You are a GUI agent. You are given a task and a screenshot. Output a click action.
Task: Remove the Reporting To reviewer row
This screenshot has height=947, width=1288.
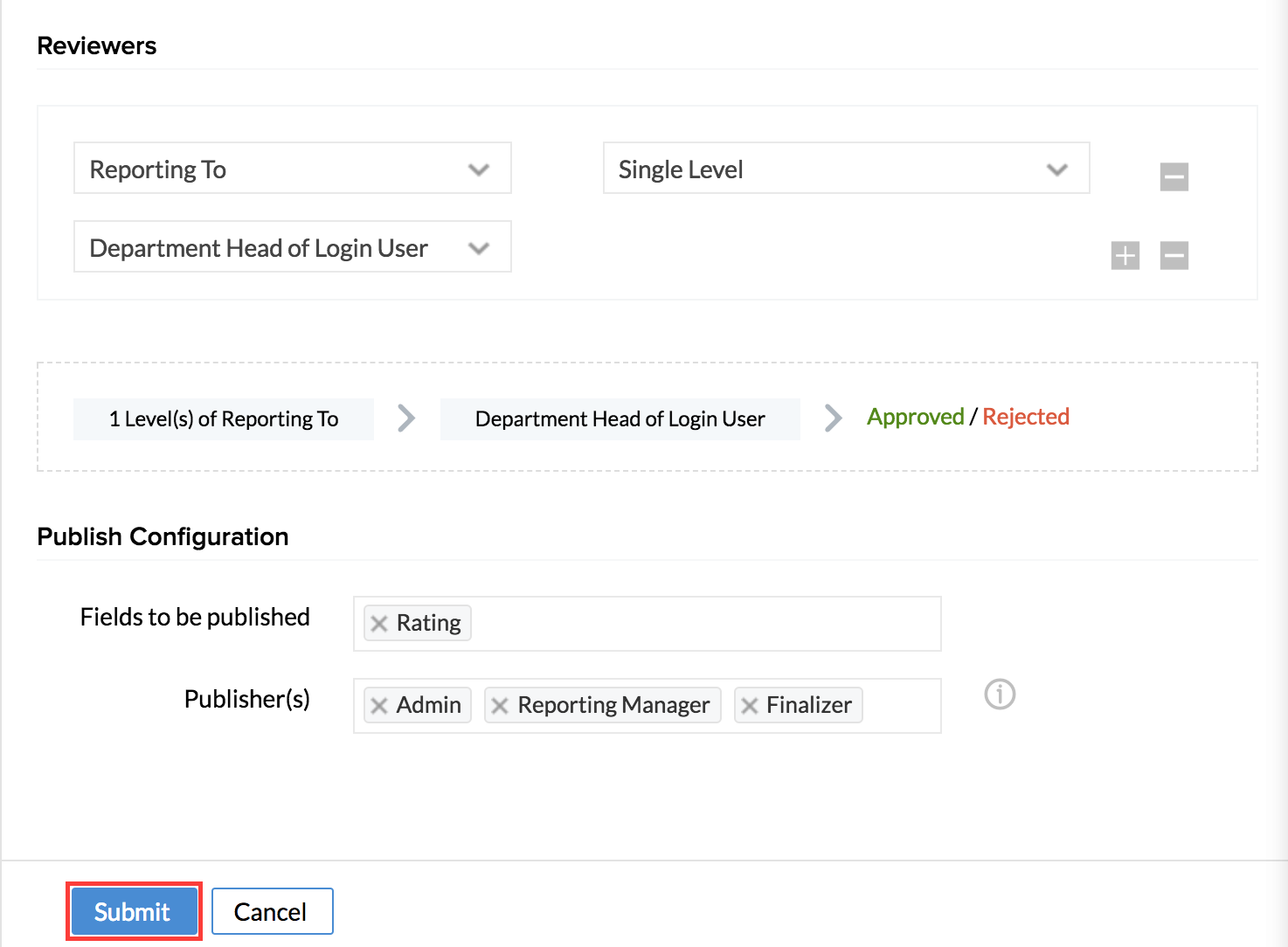[1174, 176]
